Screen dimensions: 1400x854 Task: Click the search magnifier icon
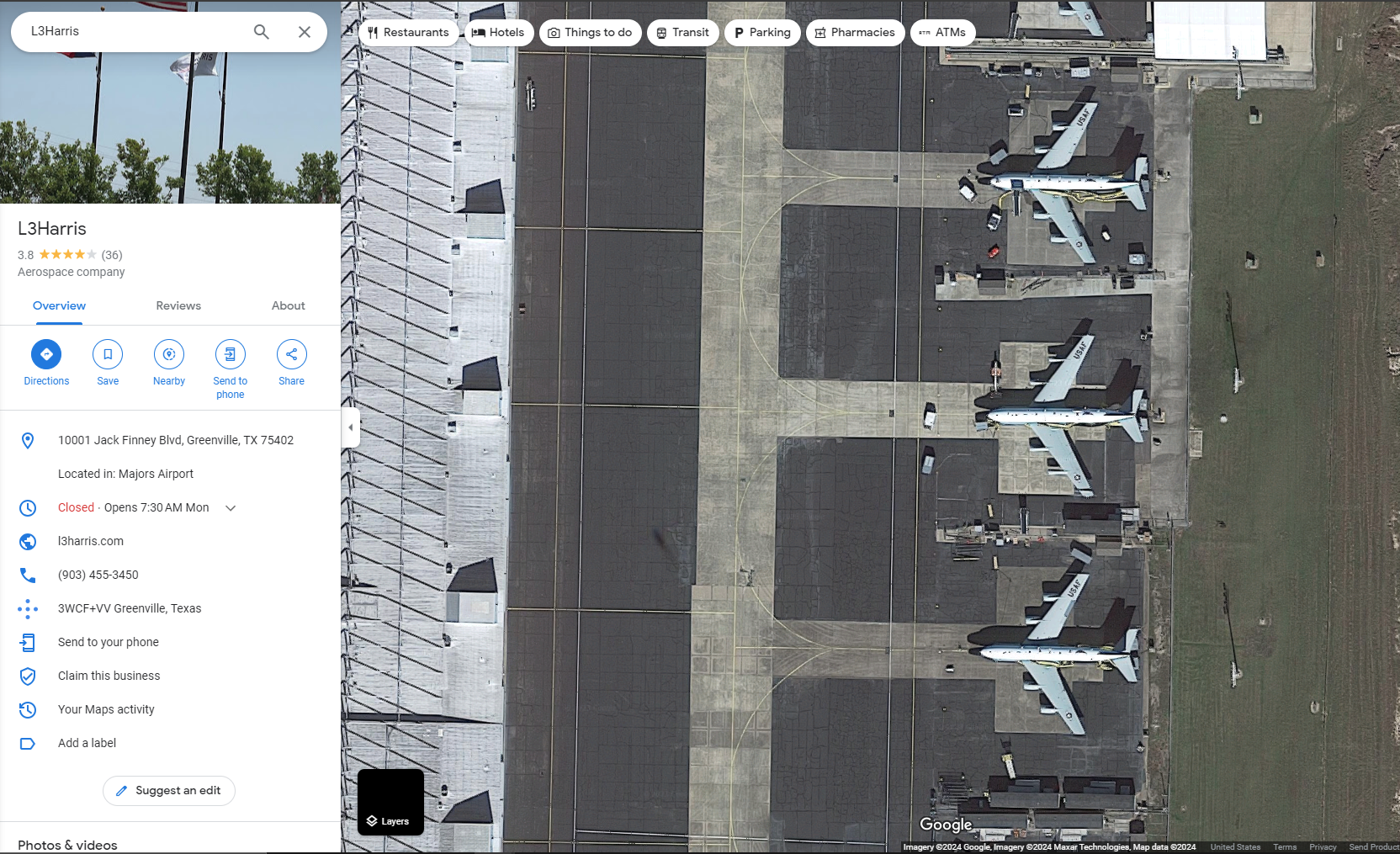tap(262, 32)
